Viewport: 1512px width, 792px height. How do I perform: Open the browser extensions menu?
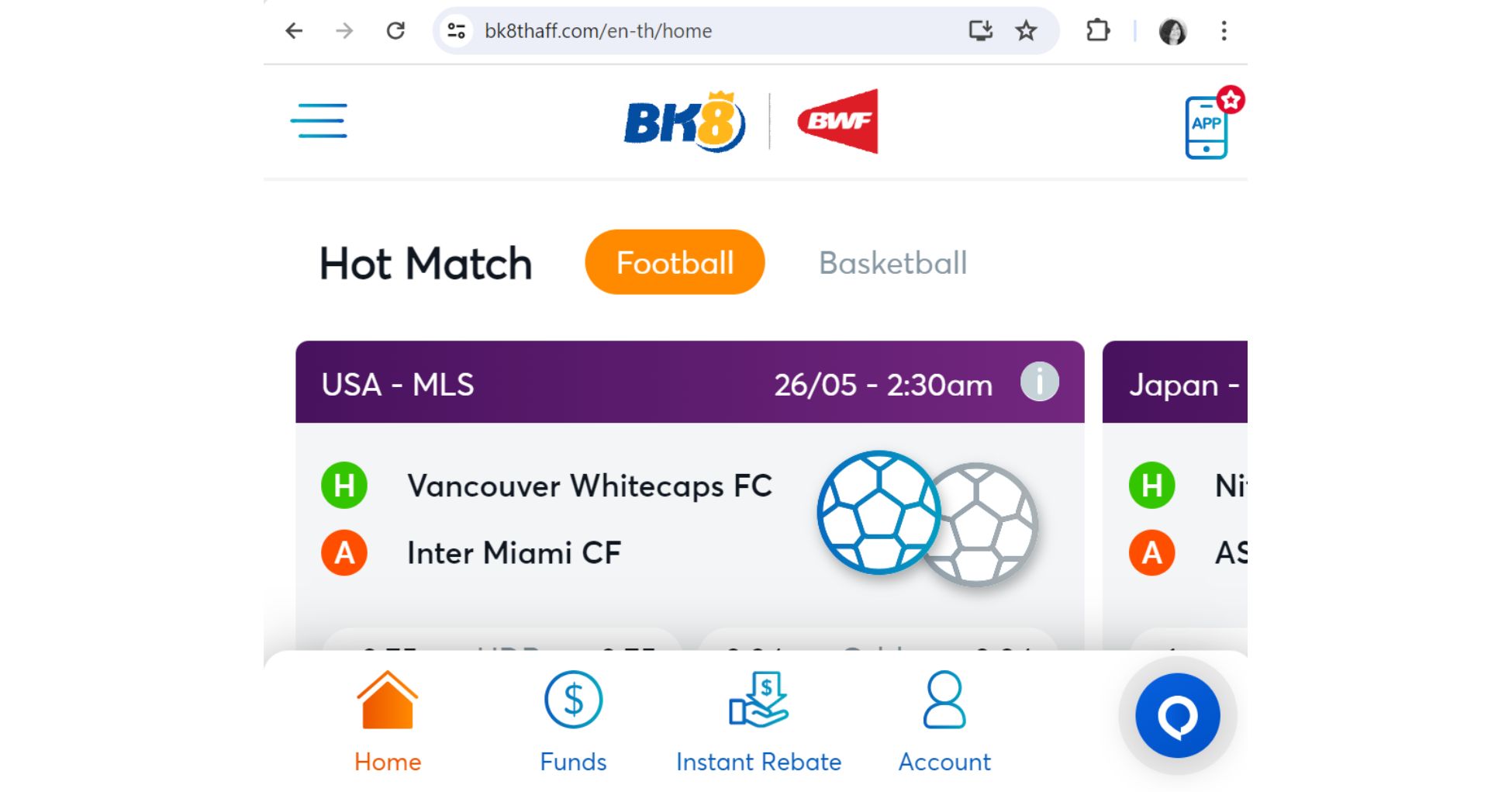coord(1098,31)
